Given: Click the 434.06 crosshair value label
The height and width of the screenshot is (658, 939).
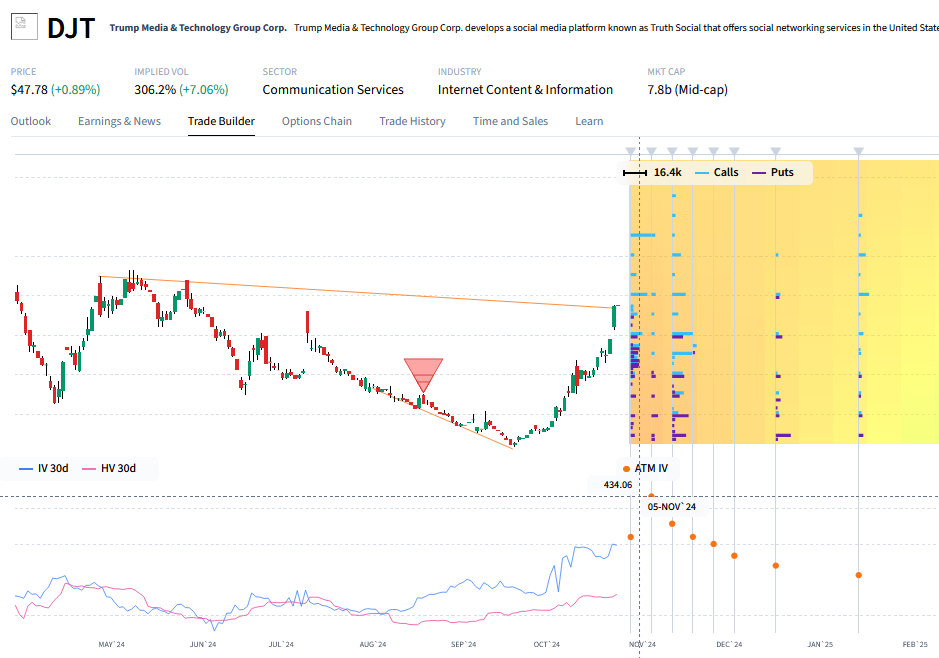Looking at the screenshot, I should pos(617,485).
